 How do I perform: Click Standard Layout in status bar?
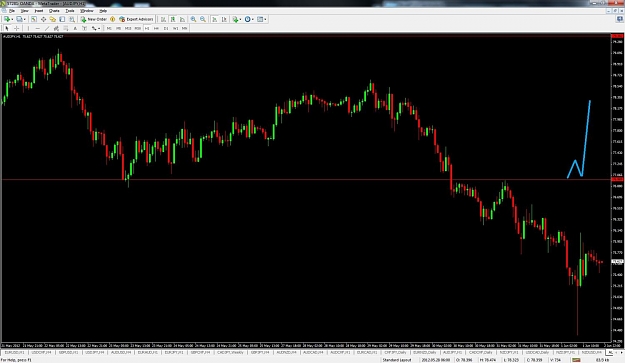[397, 360]
